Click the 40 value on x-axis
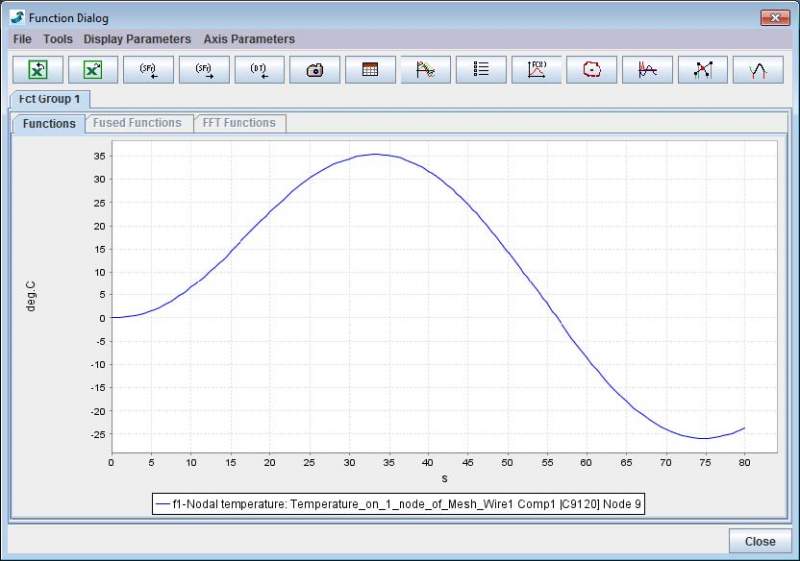The height and width of the screenshot is (561, 800). 428,463
